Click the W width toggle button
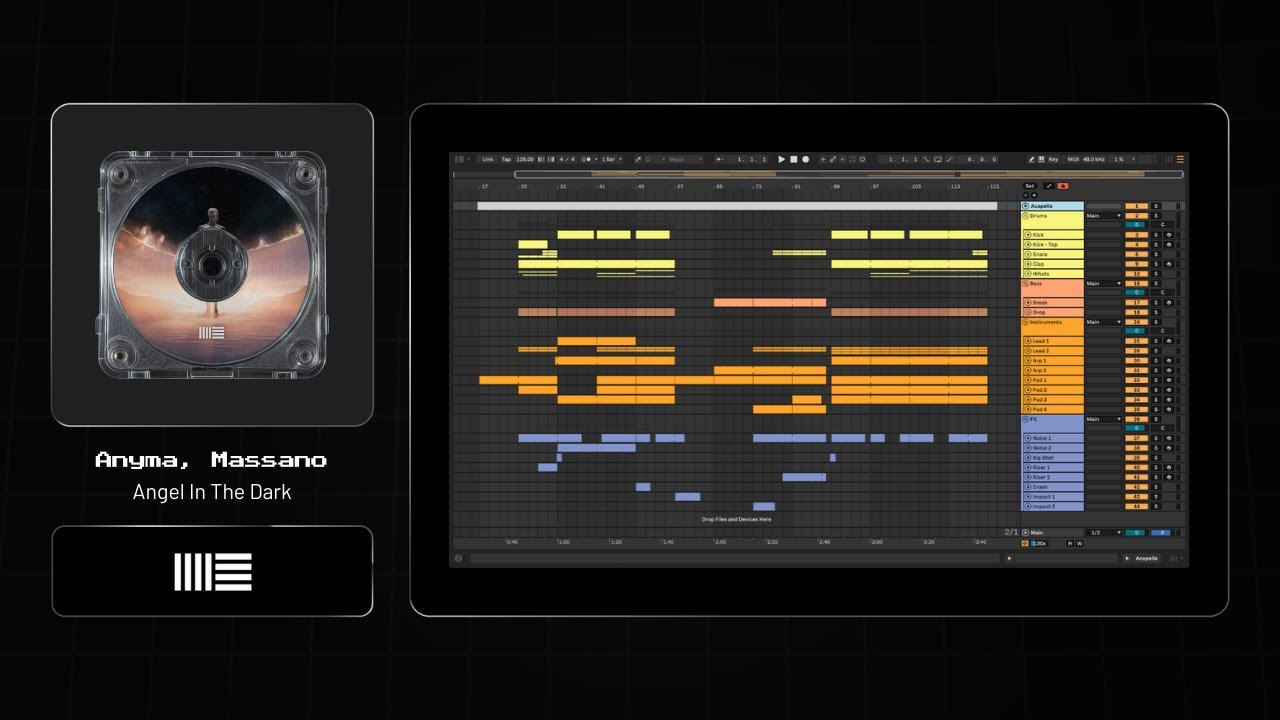1280x720 pixels. [1080, 543]
